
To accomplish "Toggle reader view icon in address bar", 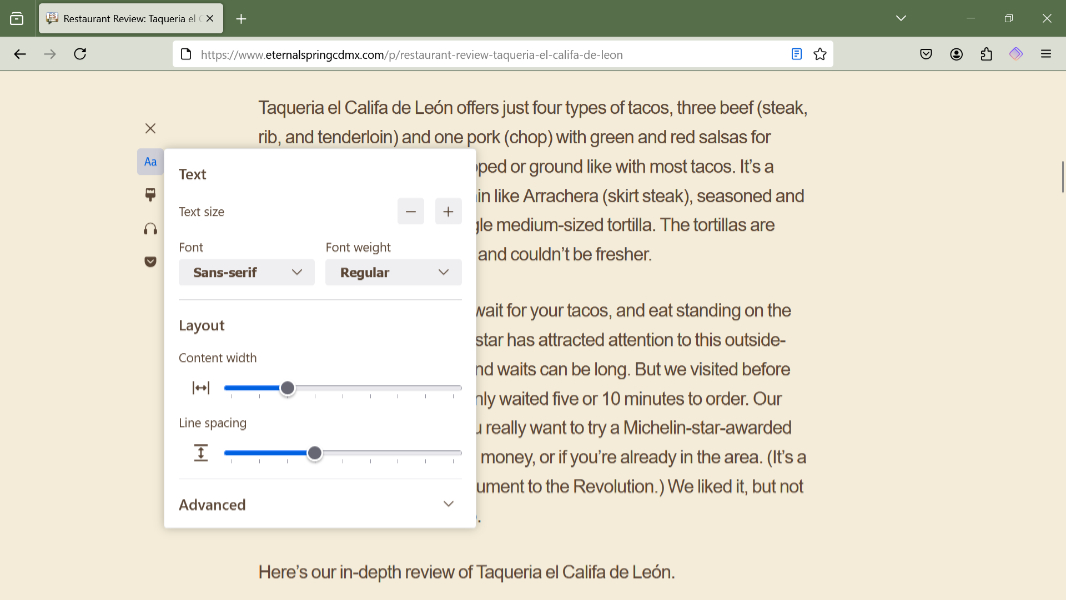I will point(797,54).
